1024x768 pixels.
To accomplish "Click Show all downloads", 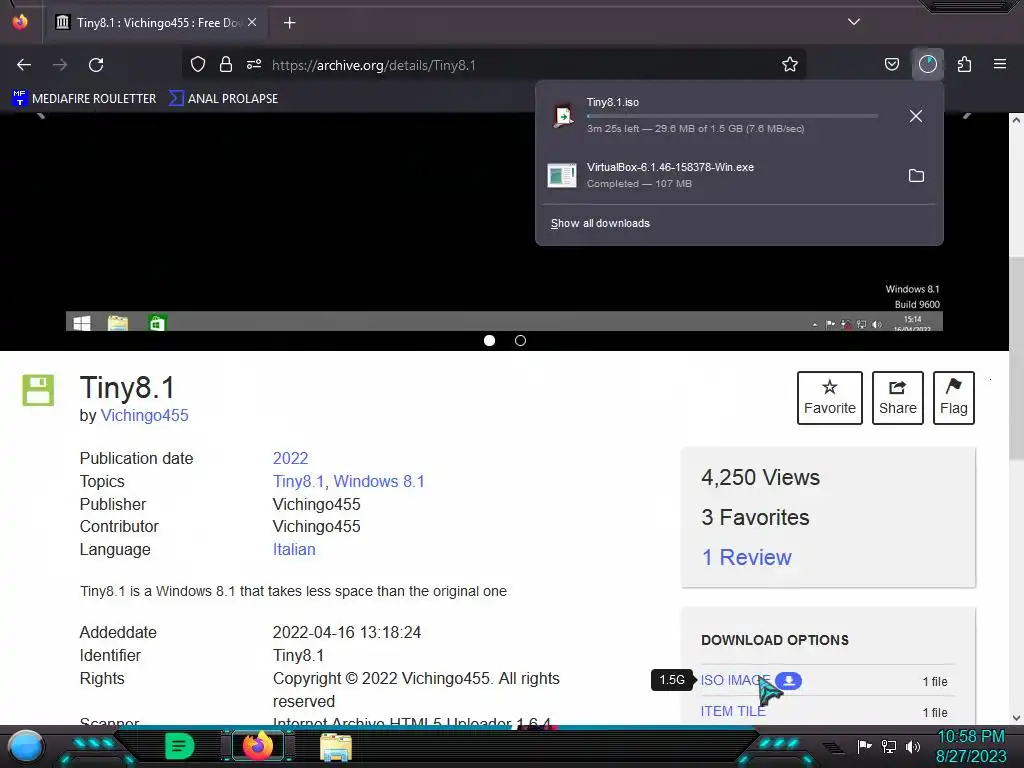I will tap(600, 223).
